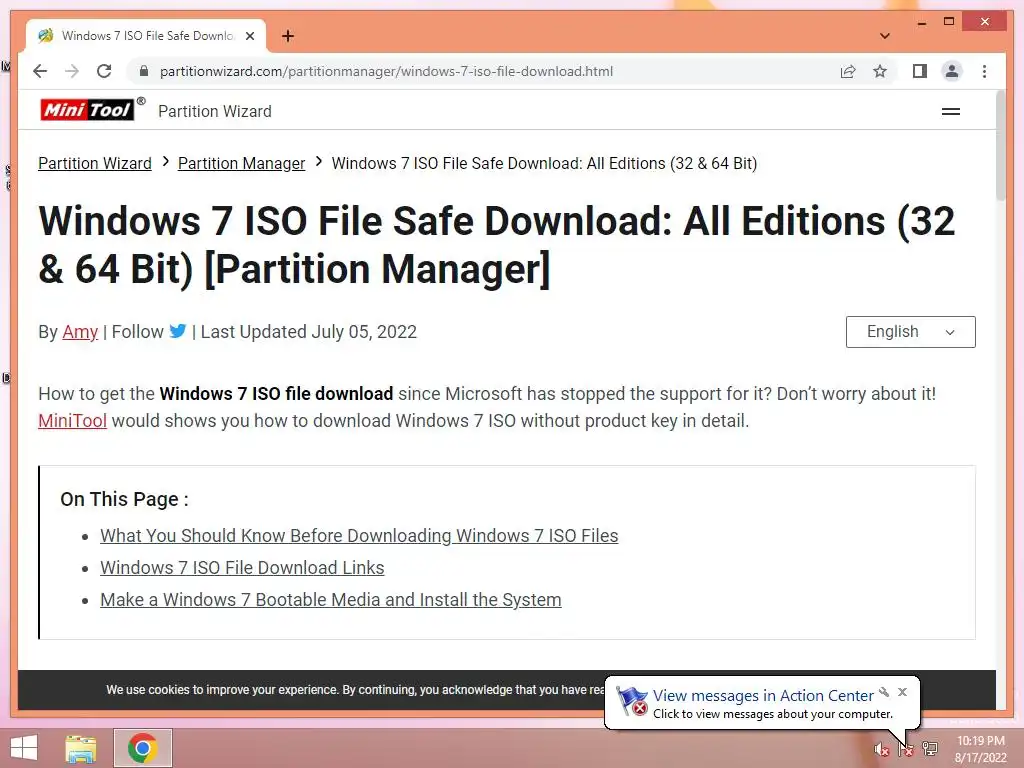Click the Chrome taskbar icon
1024x768 pixels.
142,748
